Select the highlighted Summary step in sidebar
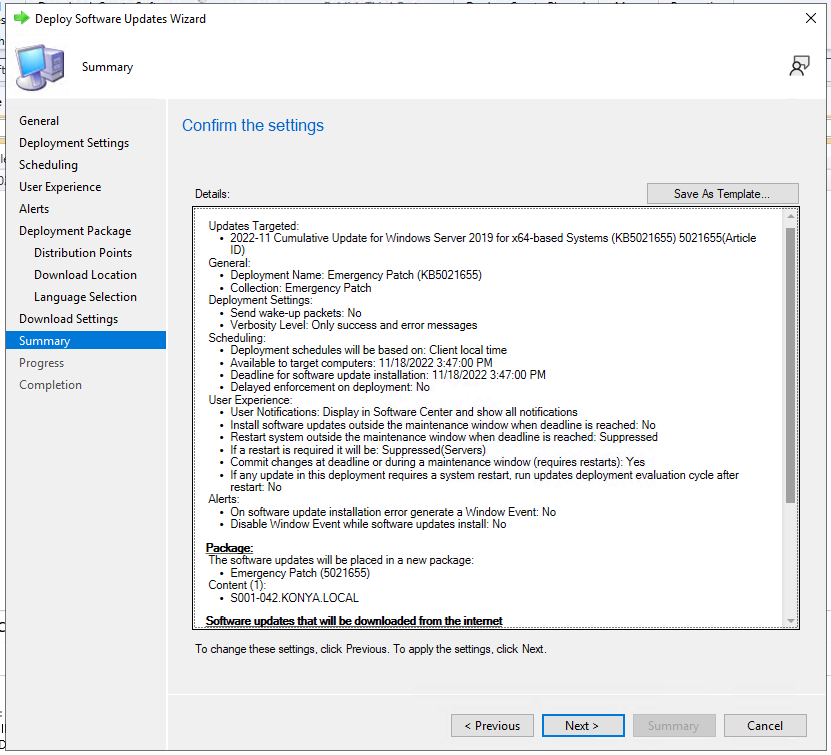This screenshot has height=755, width=831. [x=86, y=341]
